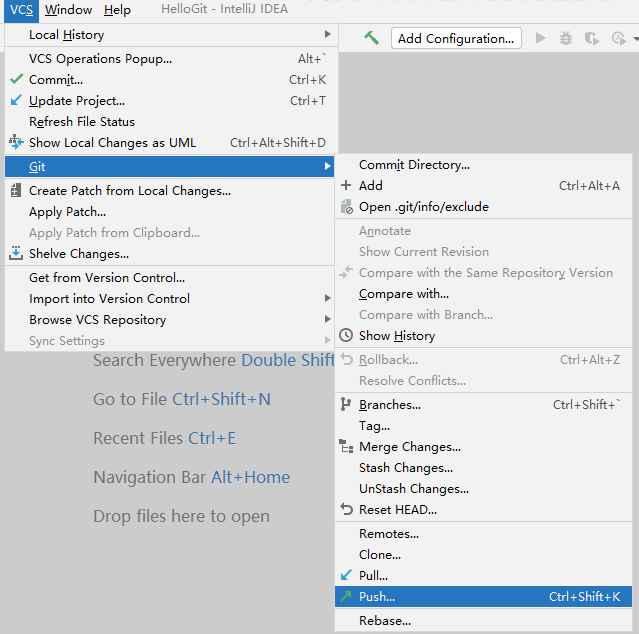Screen dimensions: 639x634
Task: Expand Import into Version Control submenu arrow
Action: (327, 298)
